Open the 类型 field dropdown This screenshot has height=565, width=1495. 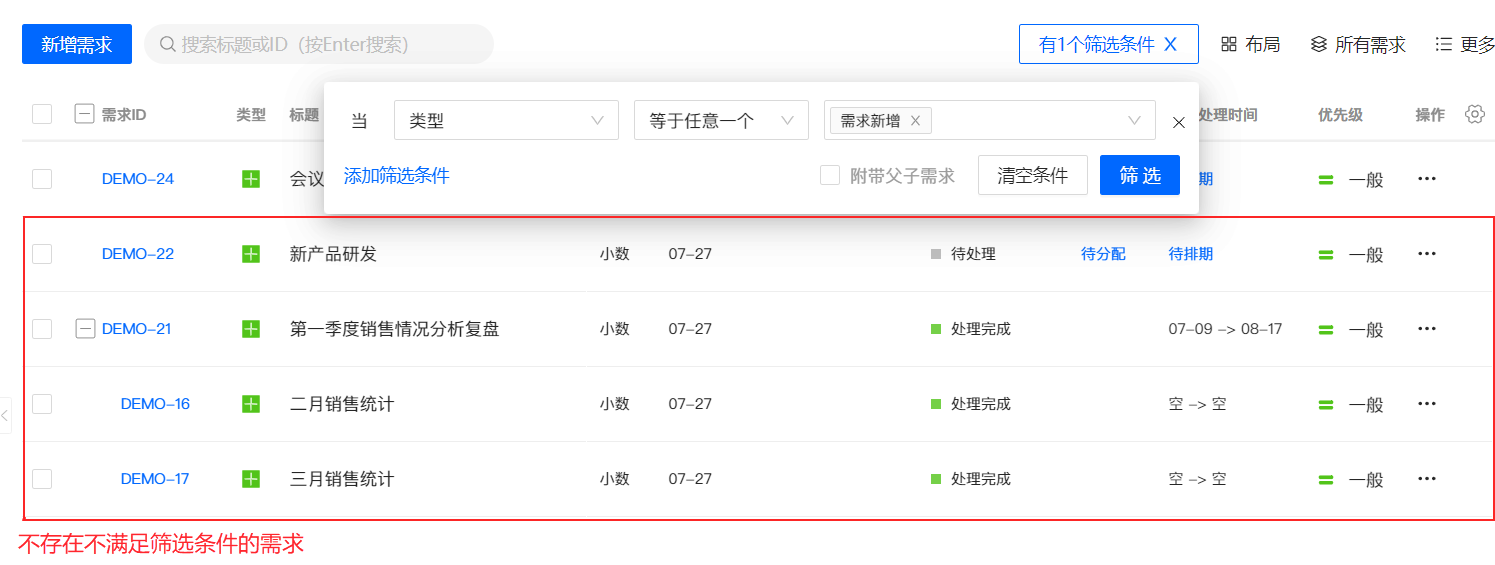click(506, 121)
